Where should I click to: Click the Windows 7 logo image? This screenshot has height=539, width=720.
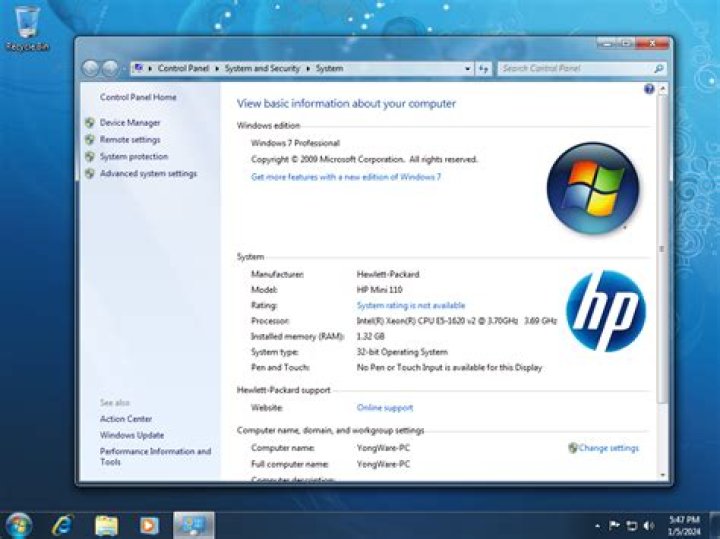tap(592, 188)
